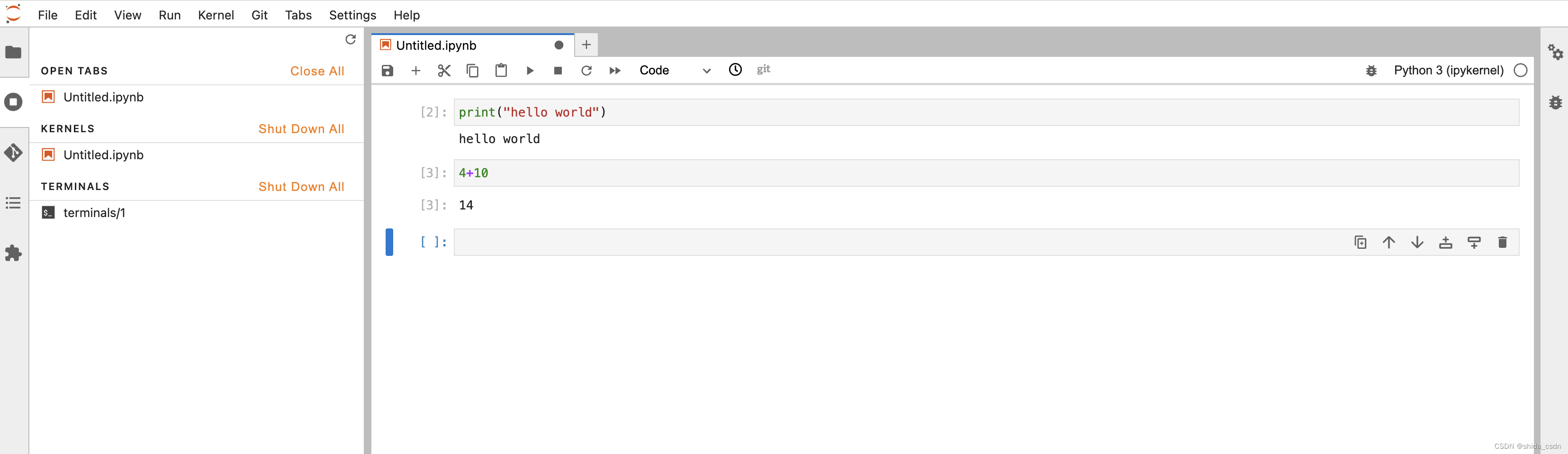Viewport: 1568px width, 454px height.
Task: Click the unsaved-changes dot on Untitled.ipynb tab
Action: 559,45
